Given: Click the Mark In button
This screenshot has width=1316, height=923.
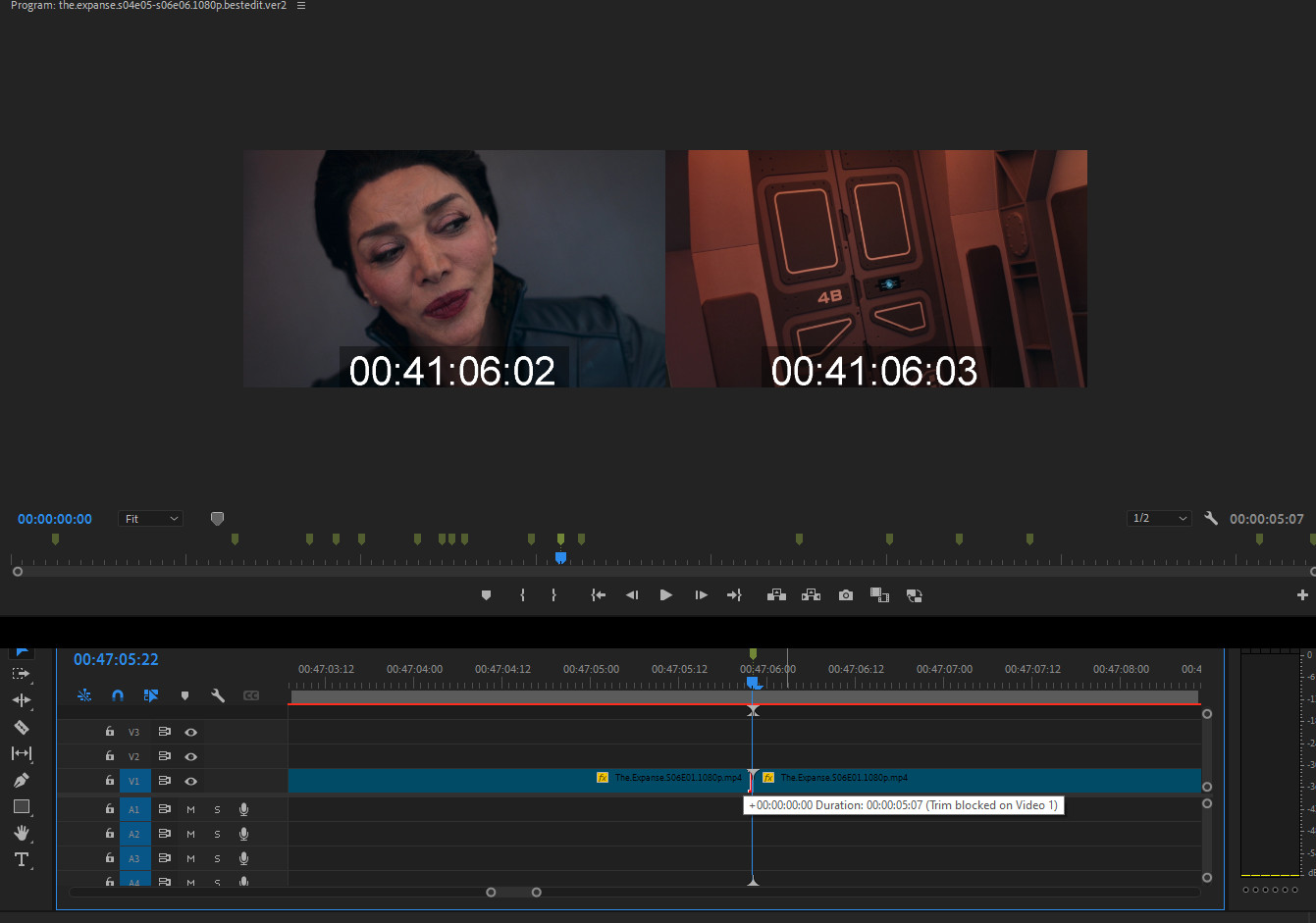Looking at the screenshot, I should tap(522, 595).
